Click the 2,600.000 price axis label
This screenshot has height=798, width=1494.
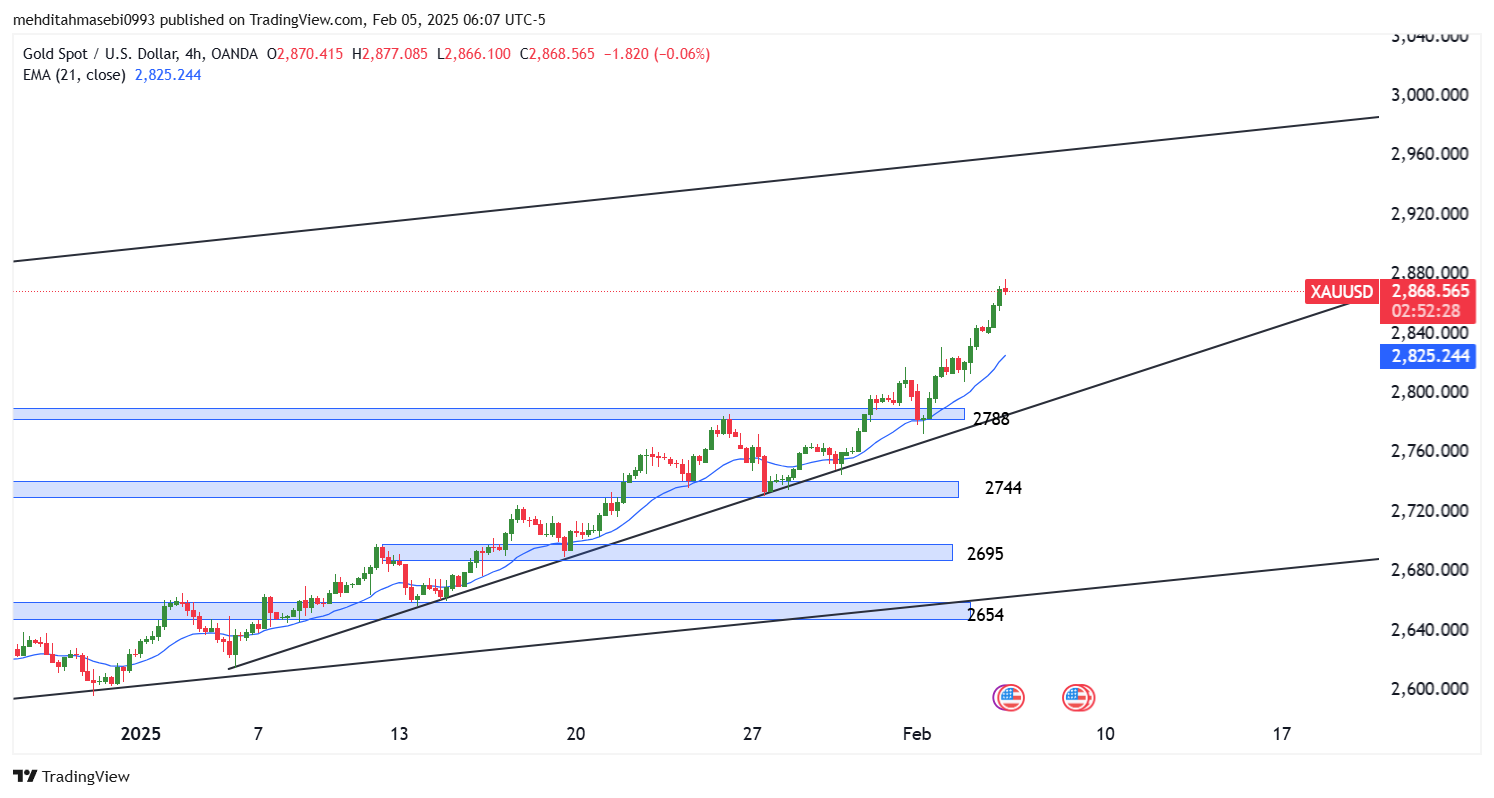[x=1430, y=689]
